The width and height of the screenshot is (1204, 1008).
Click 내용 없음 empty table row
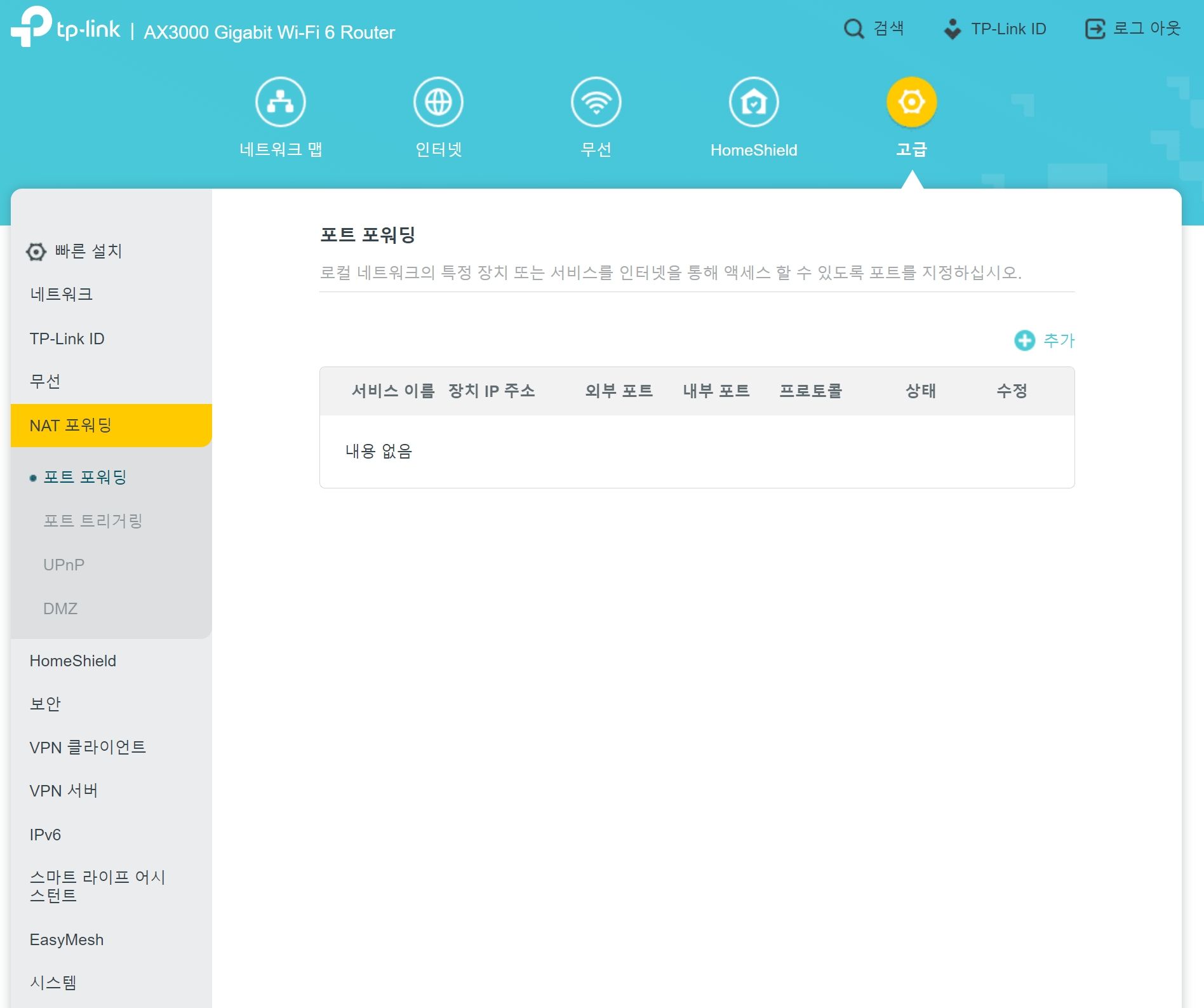click(x=697, y=452)
